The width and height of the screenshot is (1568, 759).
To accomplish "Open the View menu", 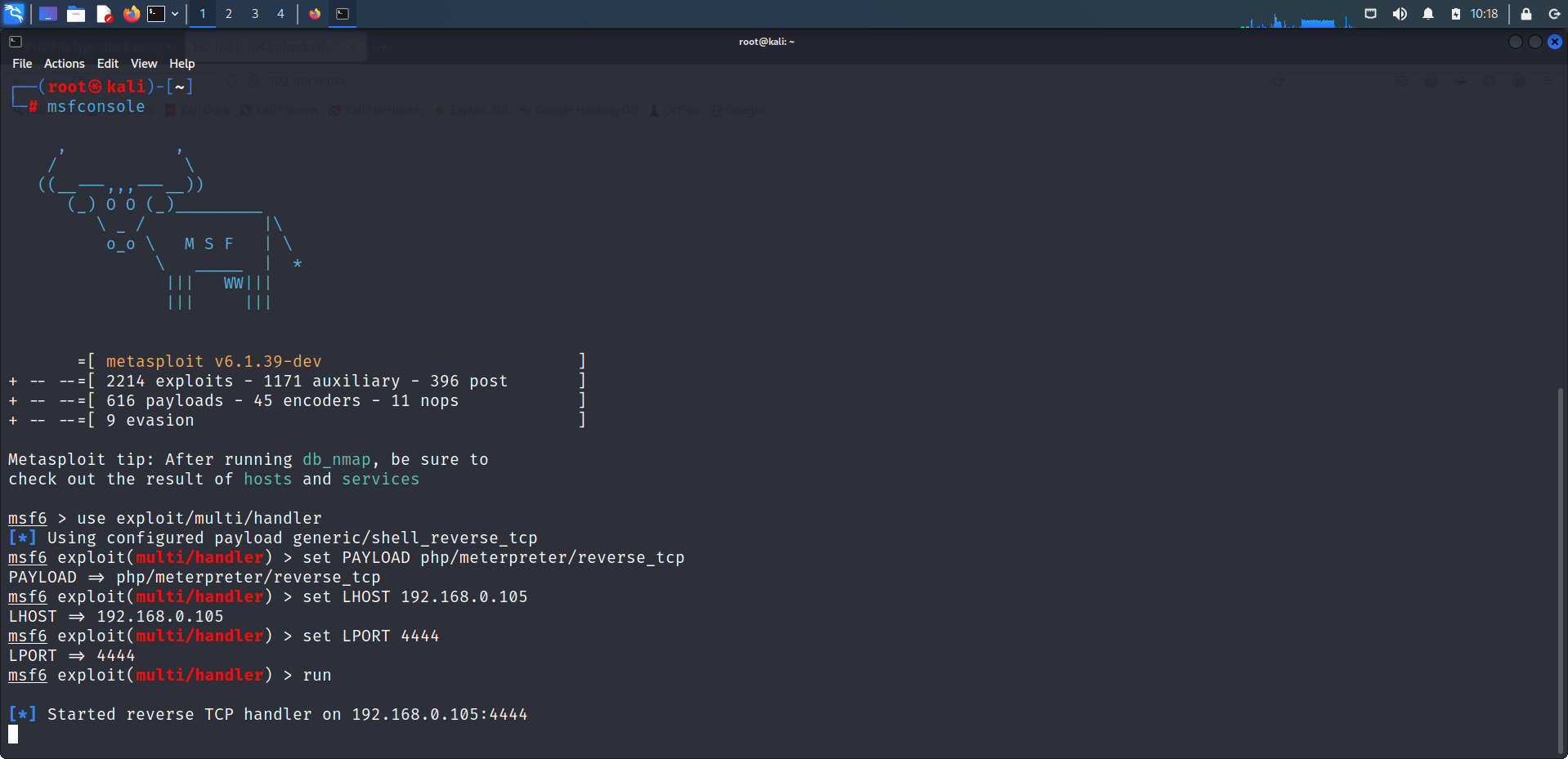I will [x=144, y=64].
